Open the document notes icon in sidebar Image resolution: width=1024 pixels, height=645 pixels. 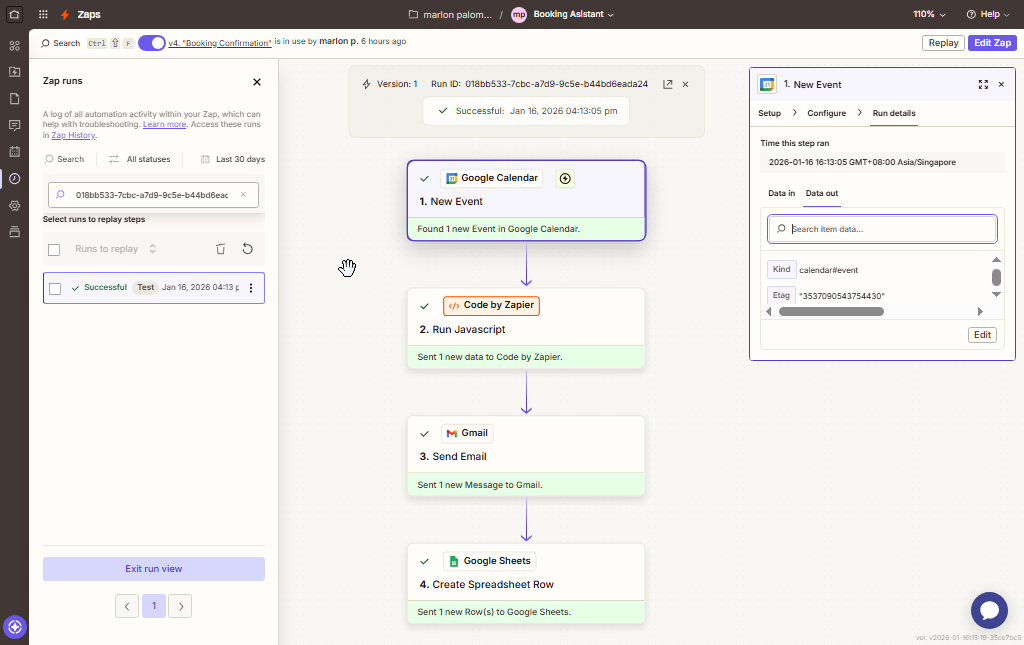(x=14, y=99)
